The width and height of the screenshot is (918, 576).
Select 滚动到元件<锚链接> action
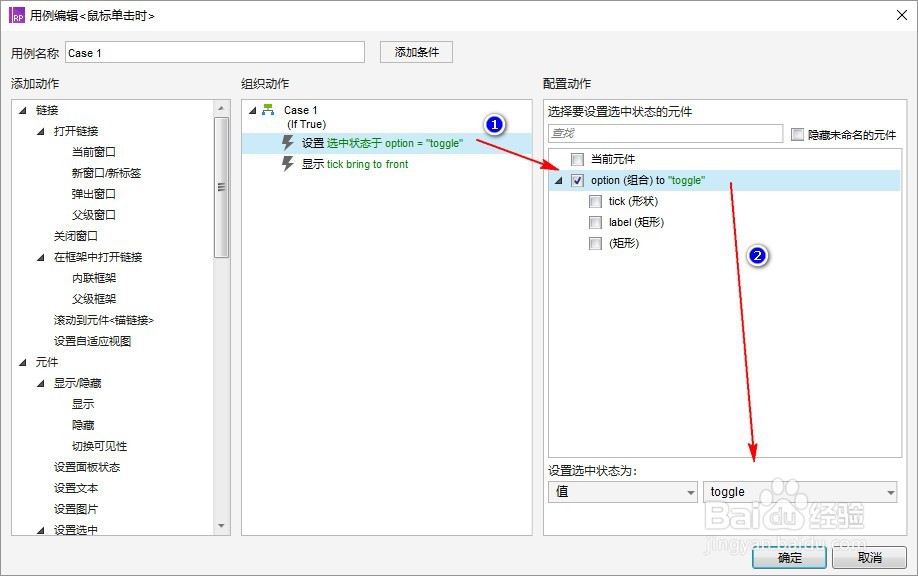(x=104, y=320)
